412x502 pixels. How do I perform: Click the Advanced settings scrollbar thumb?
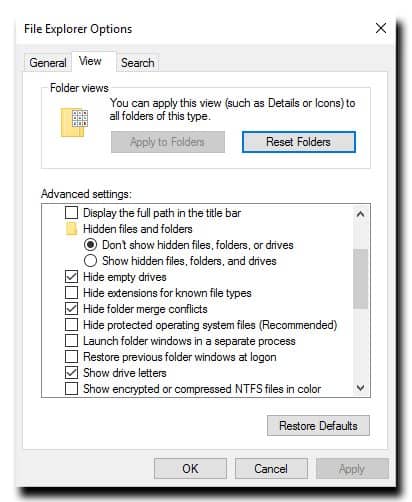point(360,279)
